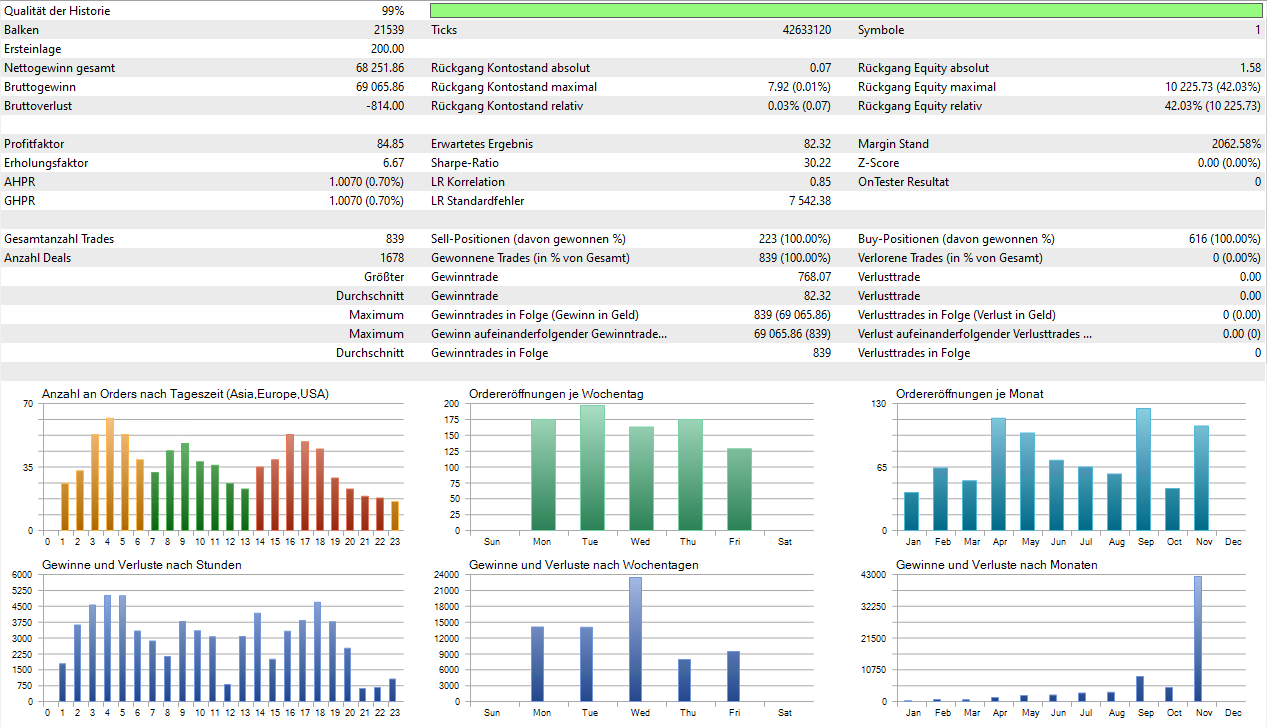Click the Sep bar in order openings by month chart
1267x727 pixels.
pyautogui.click(x=1143, y=469)
